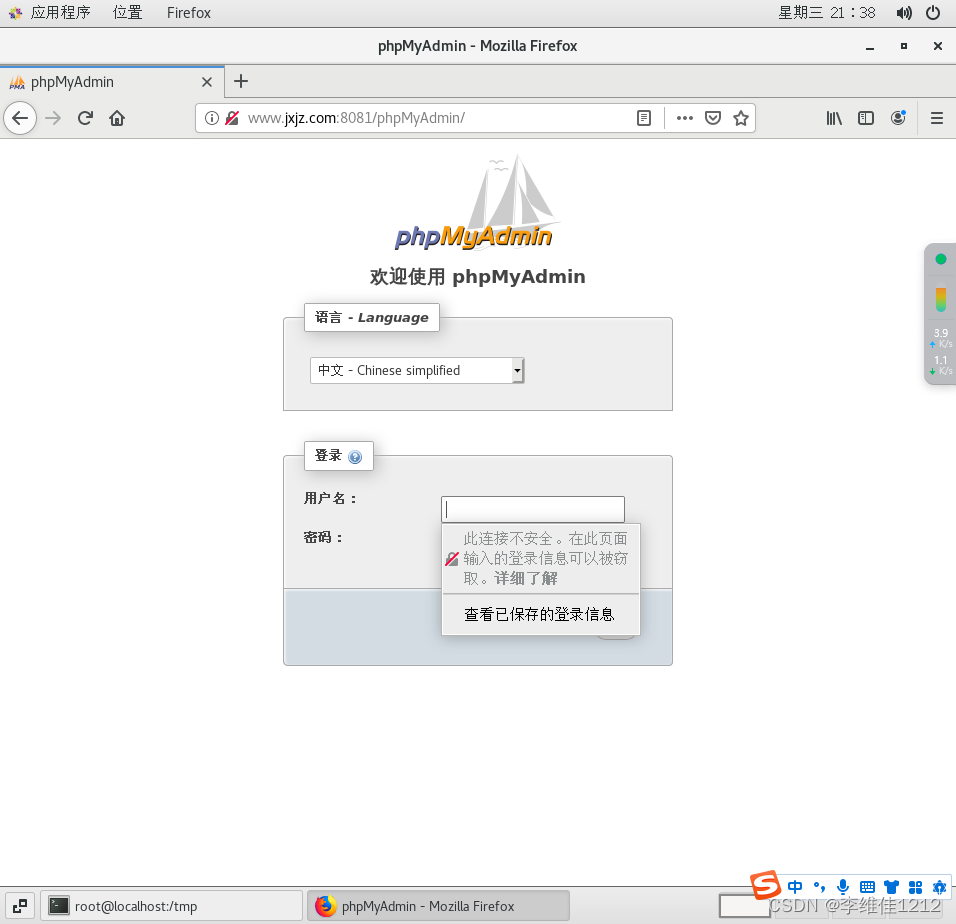Select 查看已保存的登录信息 entry
Image resolution: width=956 pixels, height=924 pixels.
pos(539,614)
